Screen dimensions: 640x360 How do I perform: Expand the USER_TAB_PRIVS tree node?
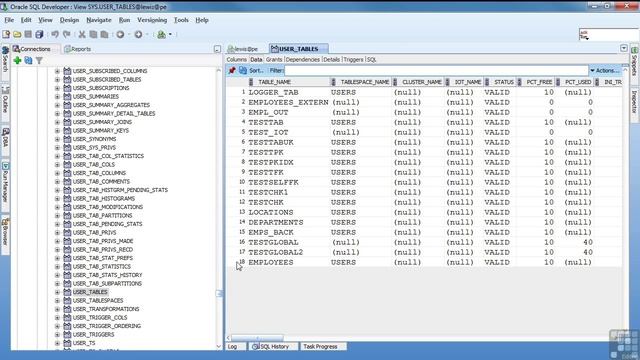tap(57, 233)
